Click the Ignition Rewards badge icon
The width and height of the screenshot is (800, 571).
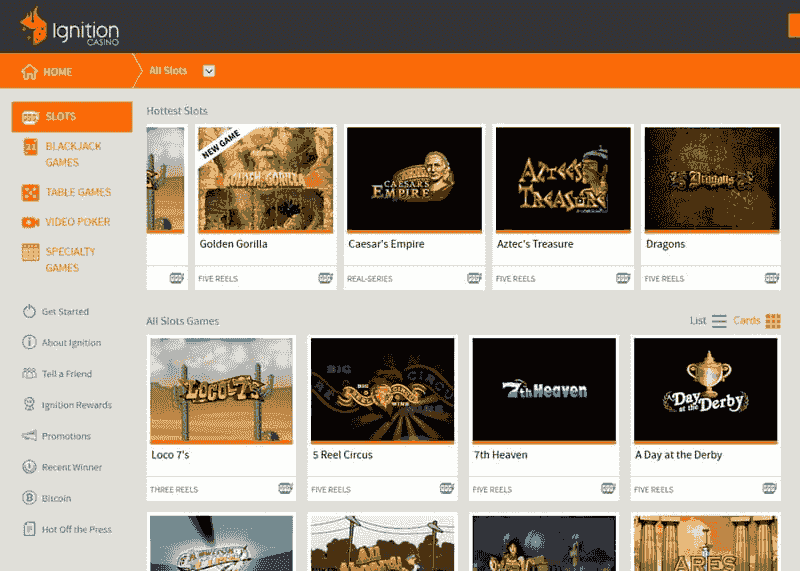[x=29, y=405]
